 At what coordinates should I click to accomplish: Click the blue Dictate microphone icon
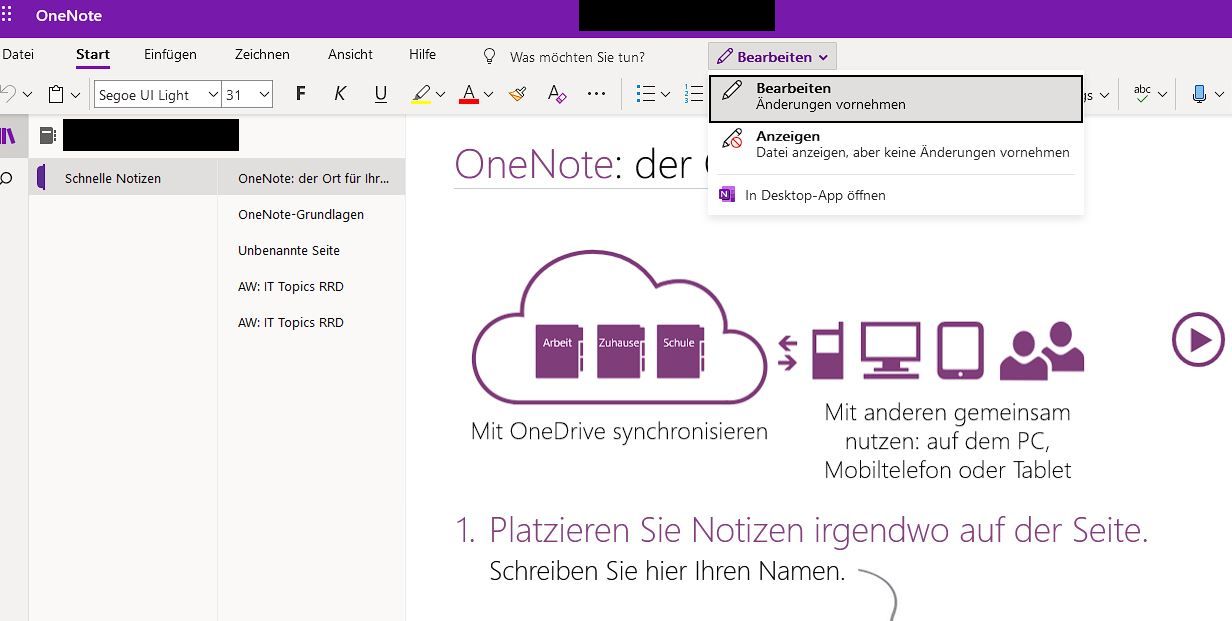point(1199,94)
